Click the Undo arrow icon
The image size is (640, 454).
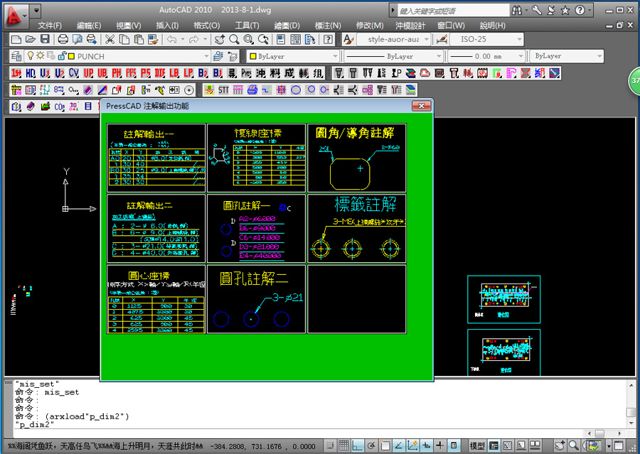click(172, 40)
